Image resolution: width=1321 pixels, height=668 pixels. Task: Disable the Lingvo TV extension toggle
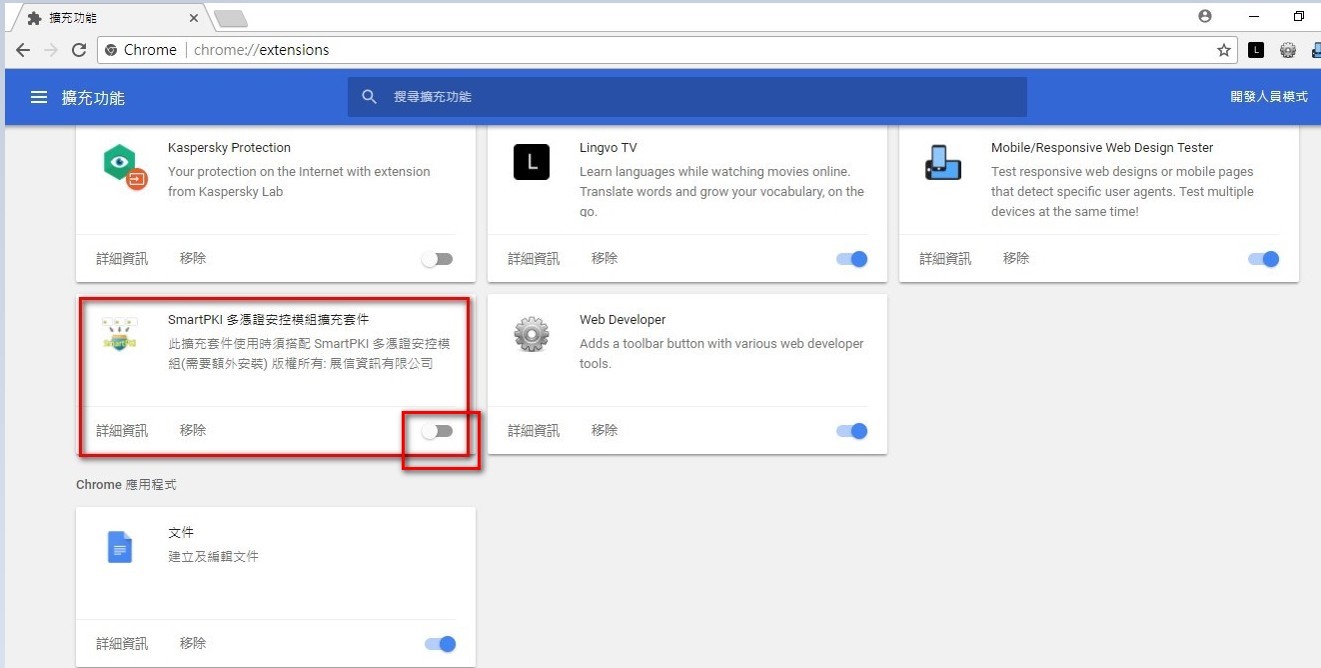pyautogui.click(x=852, y=259)
